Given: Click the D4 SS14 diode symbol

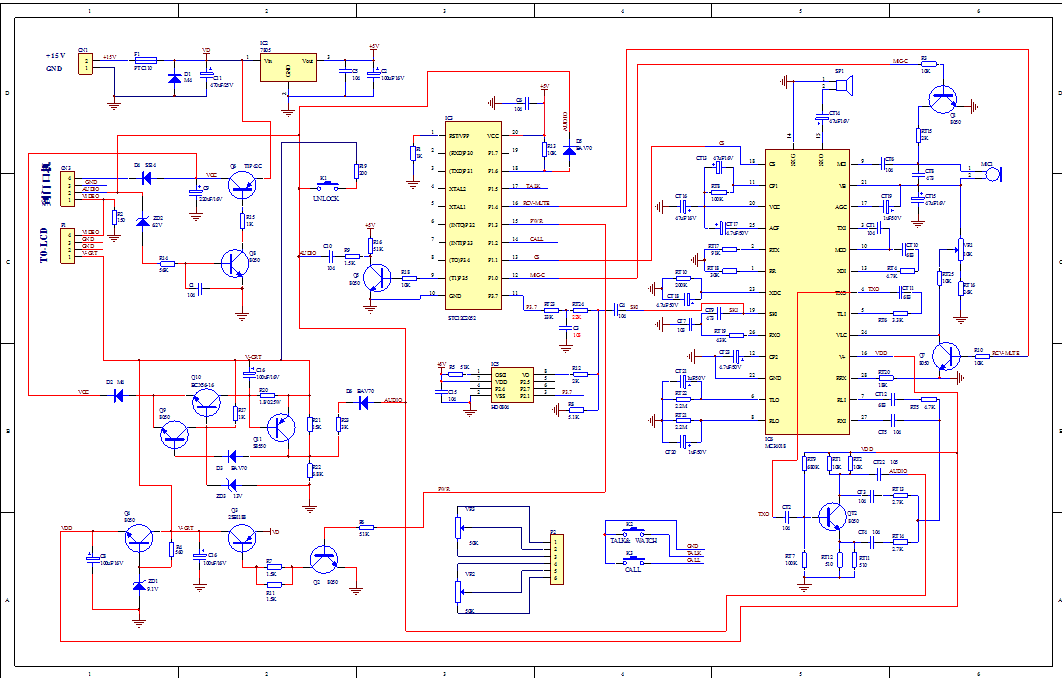Looking at the screenshot, I should [x=146, y=179].
